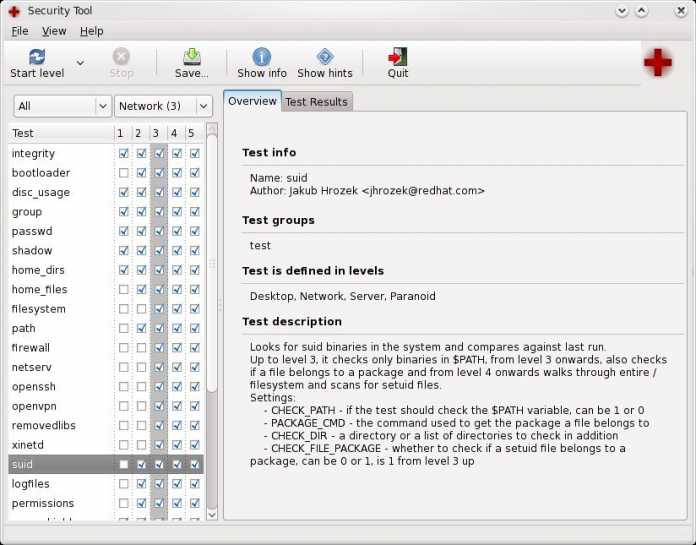The image size is (696, 545).
Task: Minimize the Security Tool window
Action: tap(622, 11)
